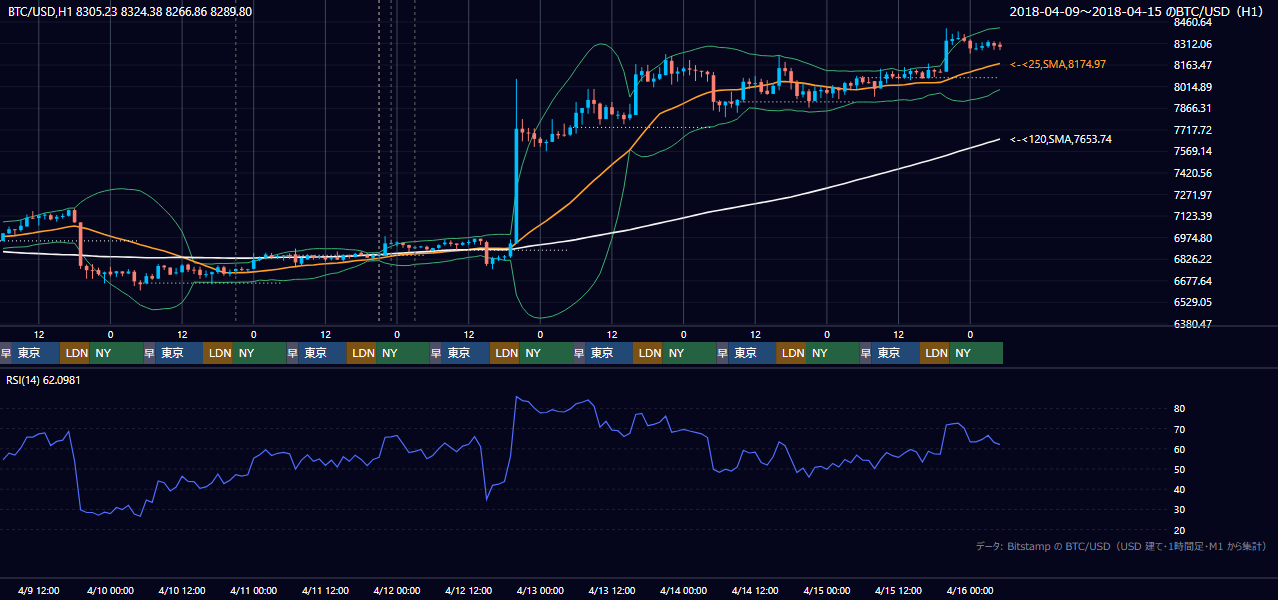Click the 4/10 12:00 time label

coord(182,590)
